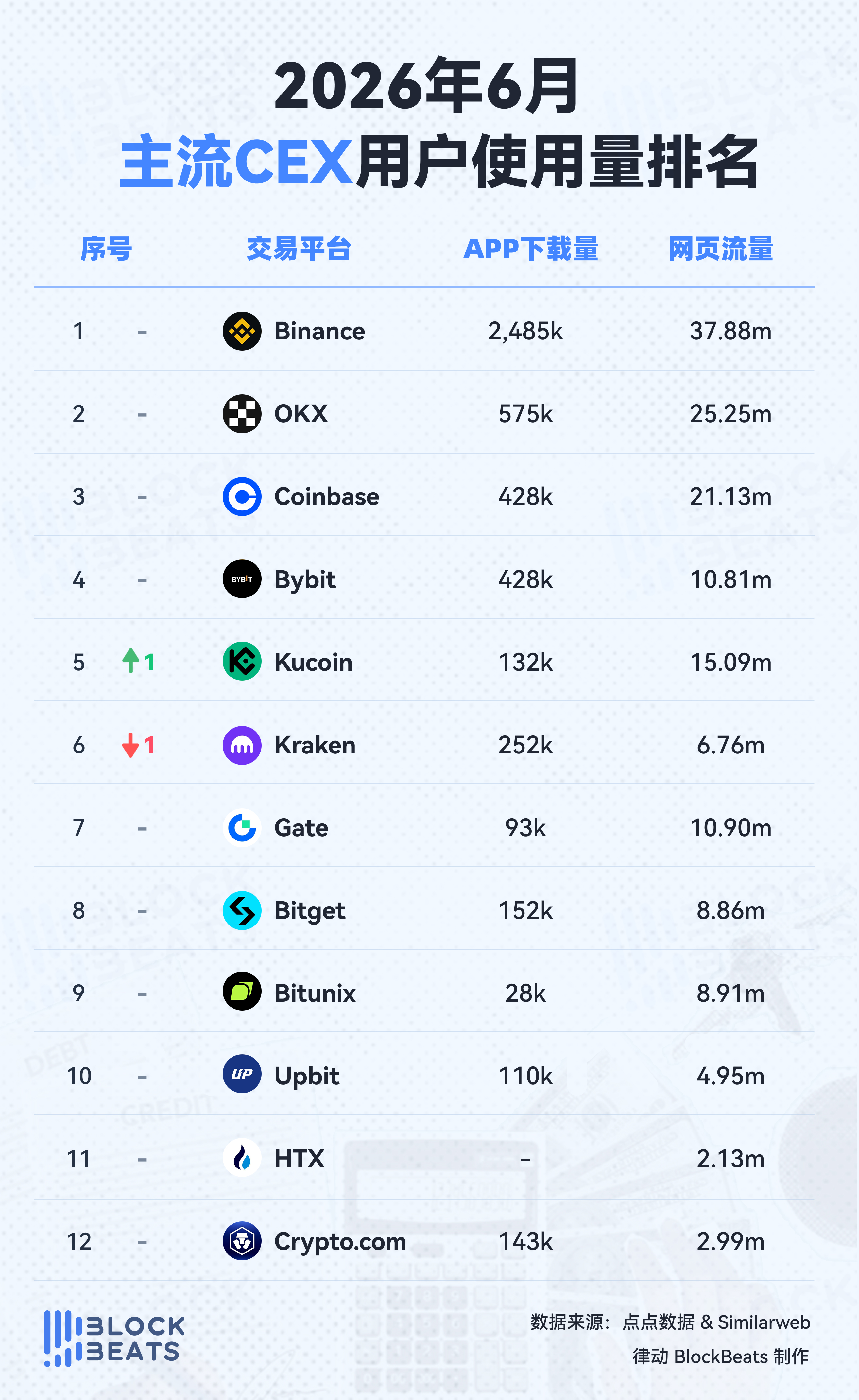Select the Coinbase blue logo

click(x=242, y=497)
